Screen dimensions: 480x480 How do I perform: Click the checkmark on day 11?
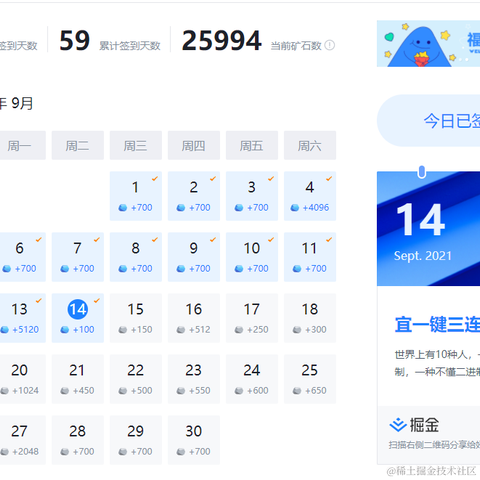(329, 240)
